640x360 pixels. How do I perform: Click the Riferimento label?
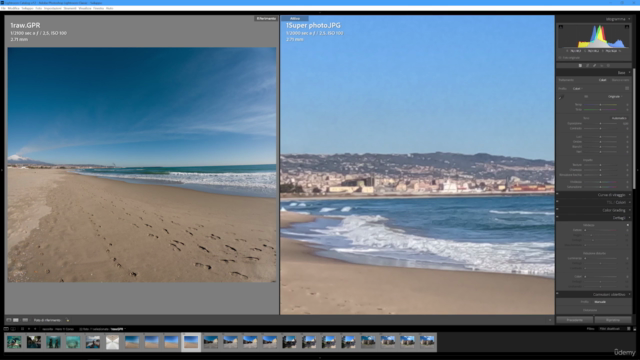266,18
